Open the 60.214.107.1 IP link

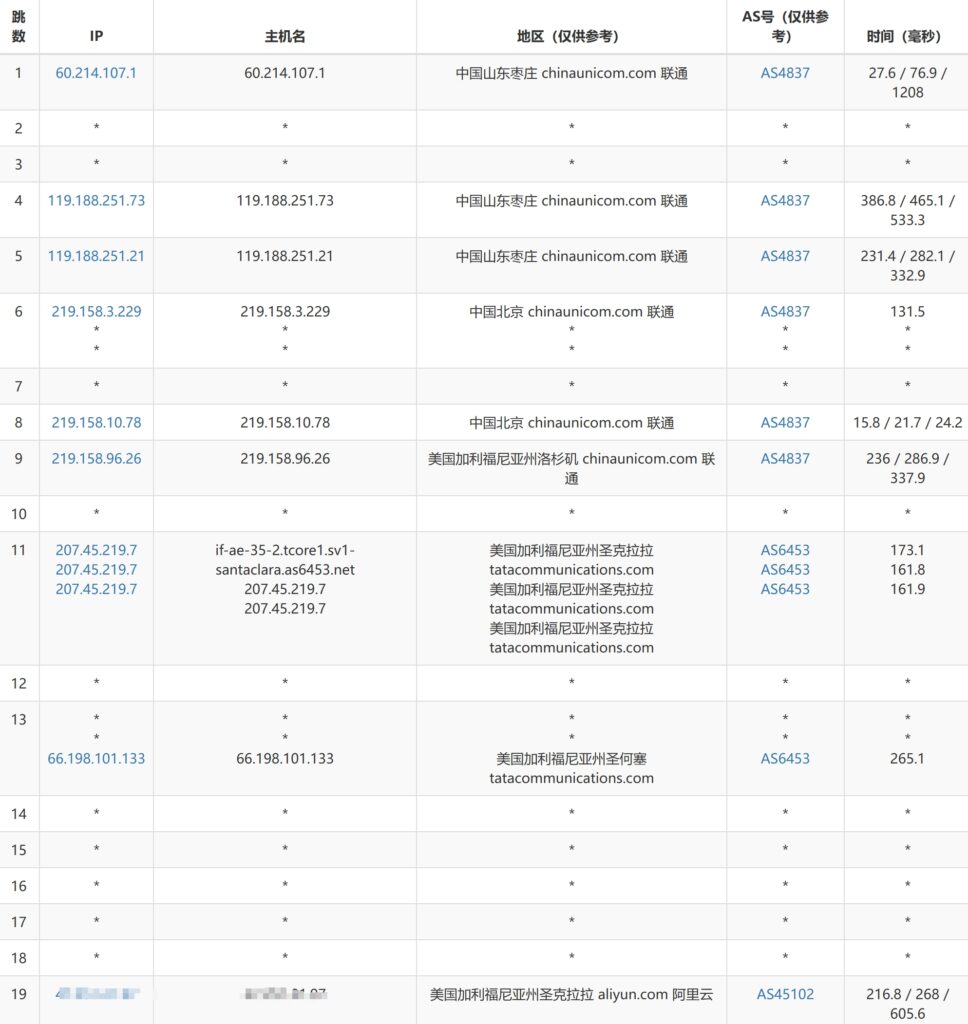[96, 73]
